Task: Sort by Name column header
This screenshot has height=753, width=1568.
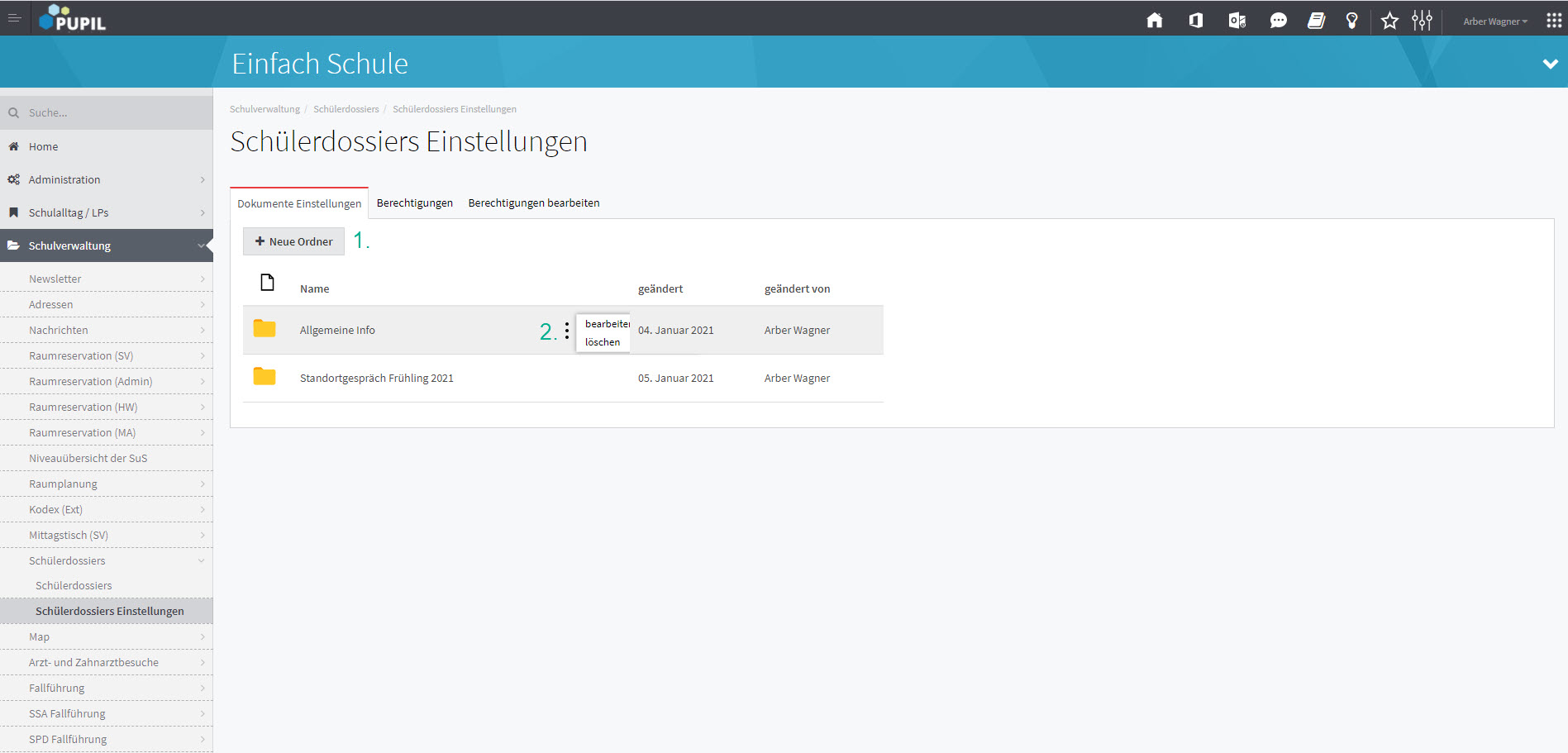Action: click(314, 288)
